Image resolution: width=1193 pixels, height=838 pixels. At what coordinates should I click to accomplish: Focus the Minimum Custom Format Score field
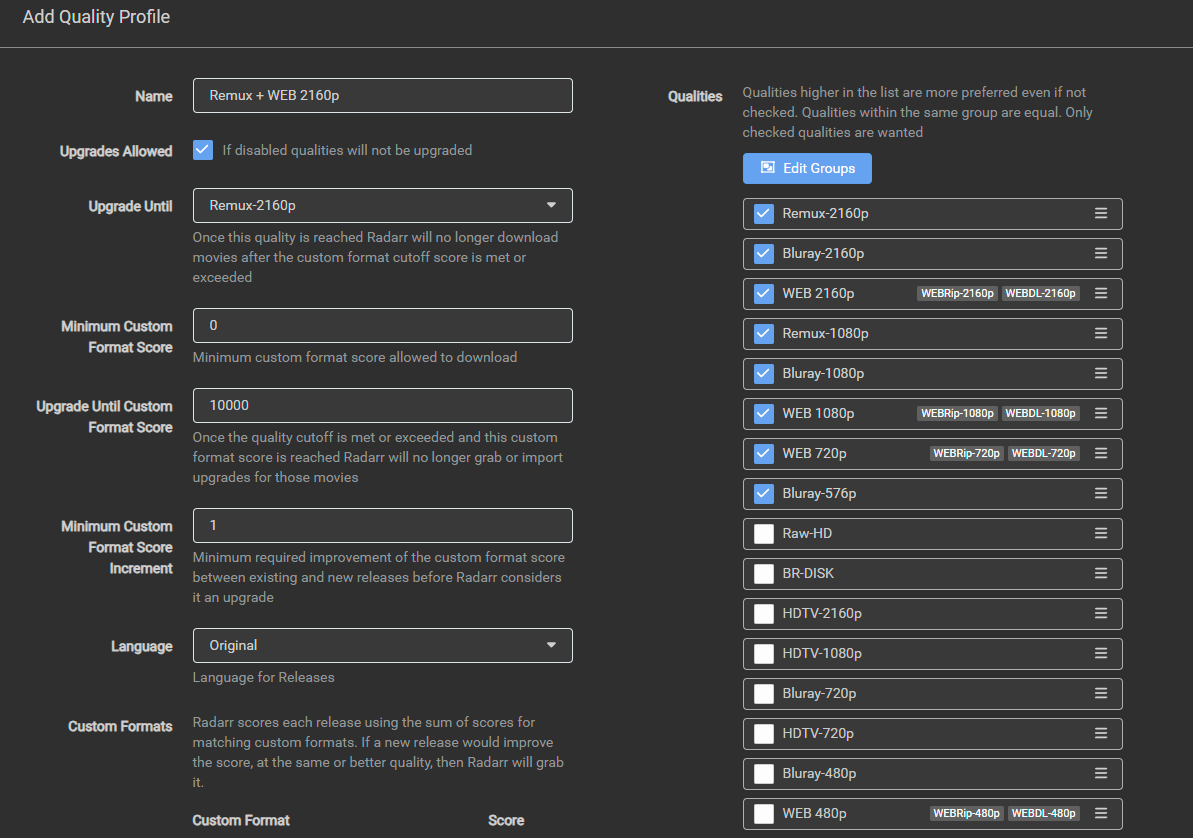click(382, 325)
